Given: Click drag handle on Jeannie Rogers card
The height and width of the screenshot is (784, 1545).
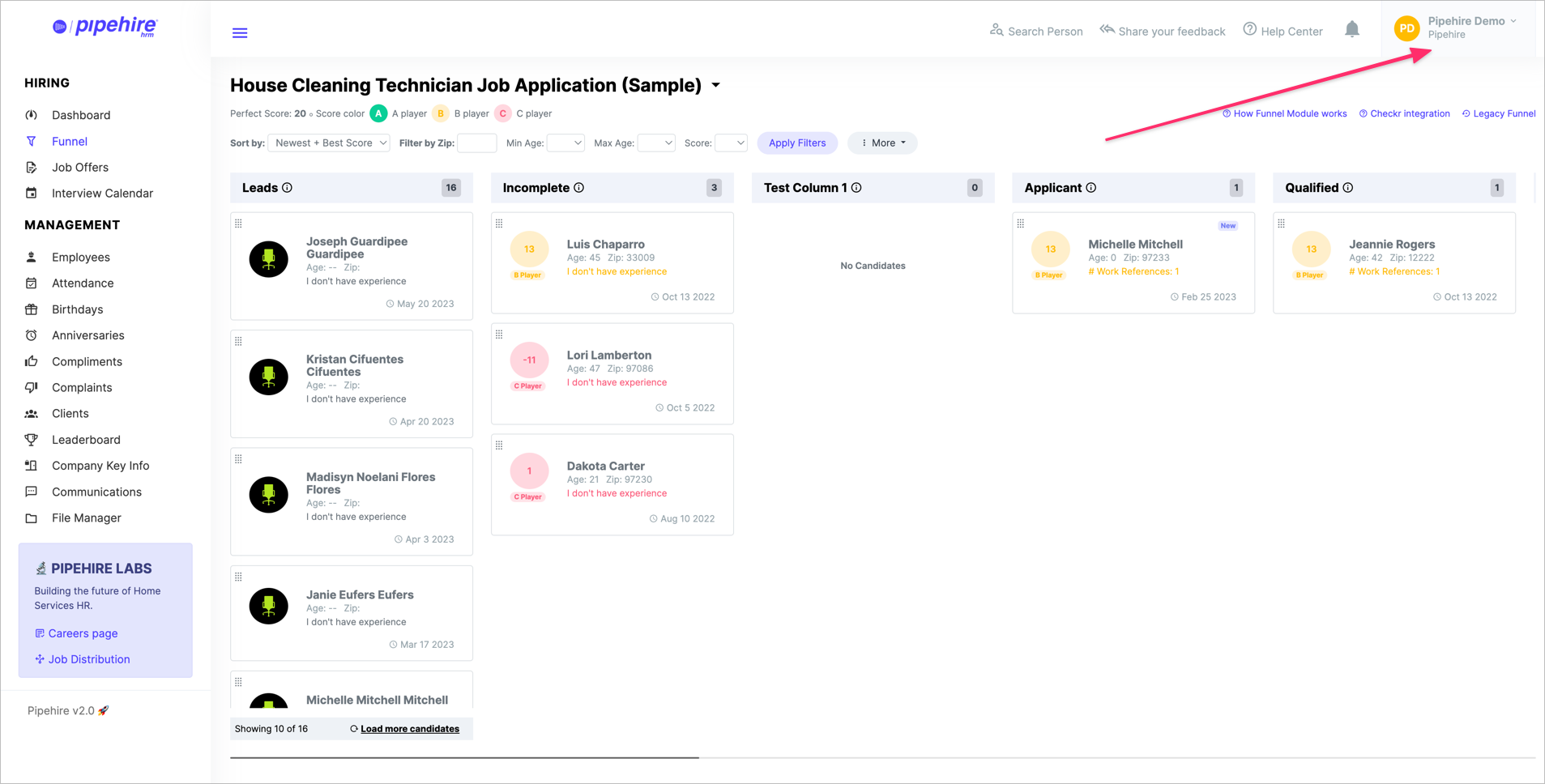Looking at the screenshot, I should click(1282, 224).
